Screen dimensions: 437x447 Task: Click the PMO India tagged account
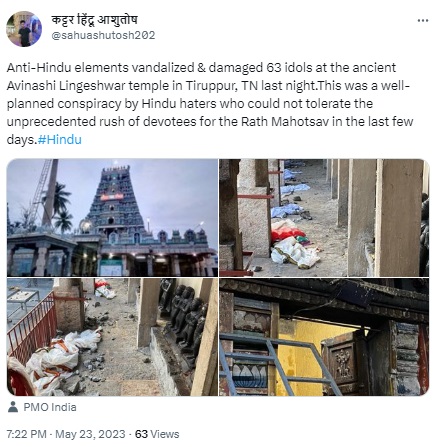(x=50, y=407)
